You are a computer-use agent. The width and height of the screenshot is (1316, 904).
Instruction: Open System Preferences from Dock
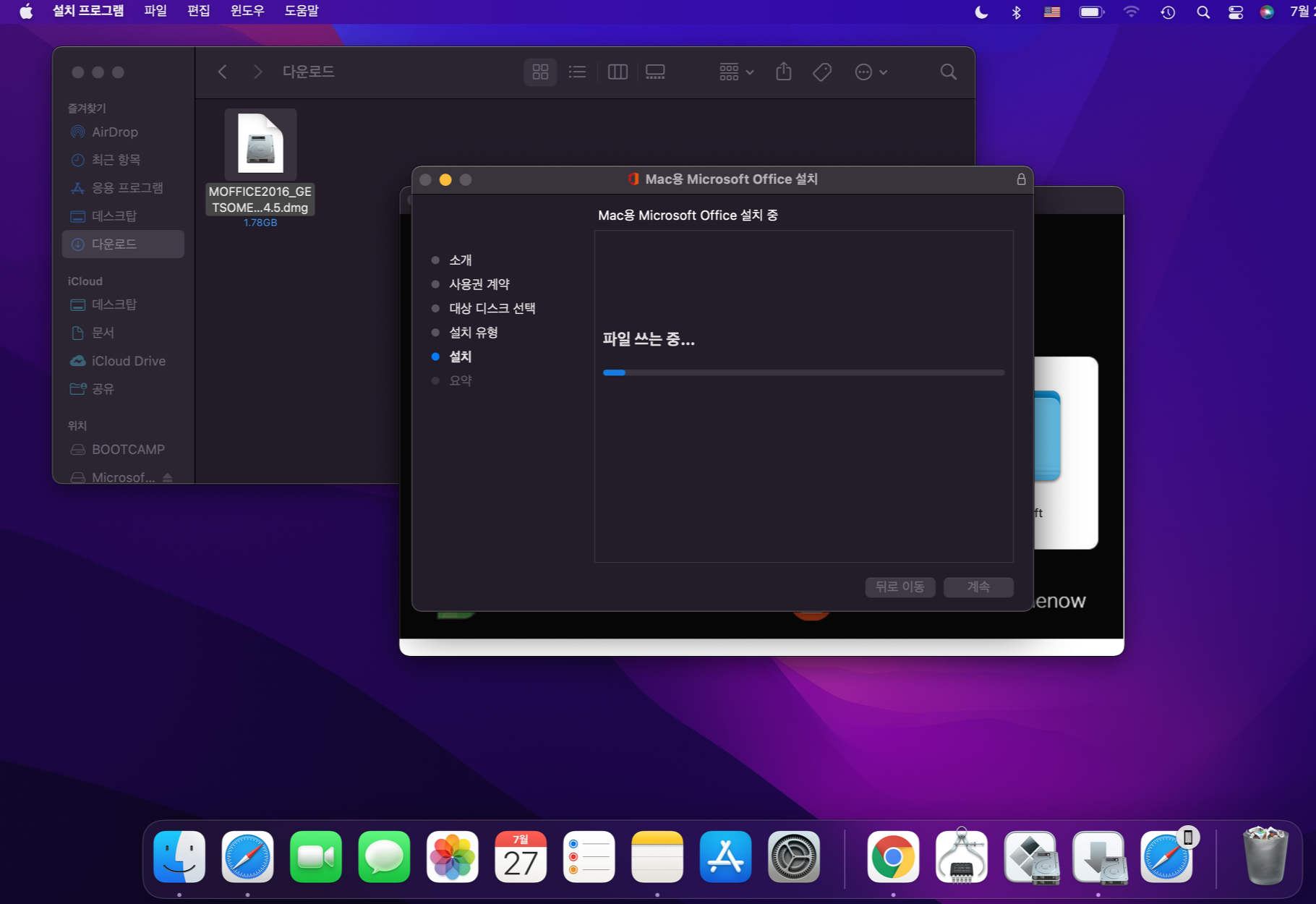(794, 857)
